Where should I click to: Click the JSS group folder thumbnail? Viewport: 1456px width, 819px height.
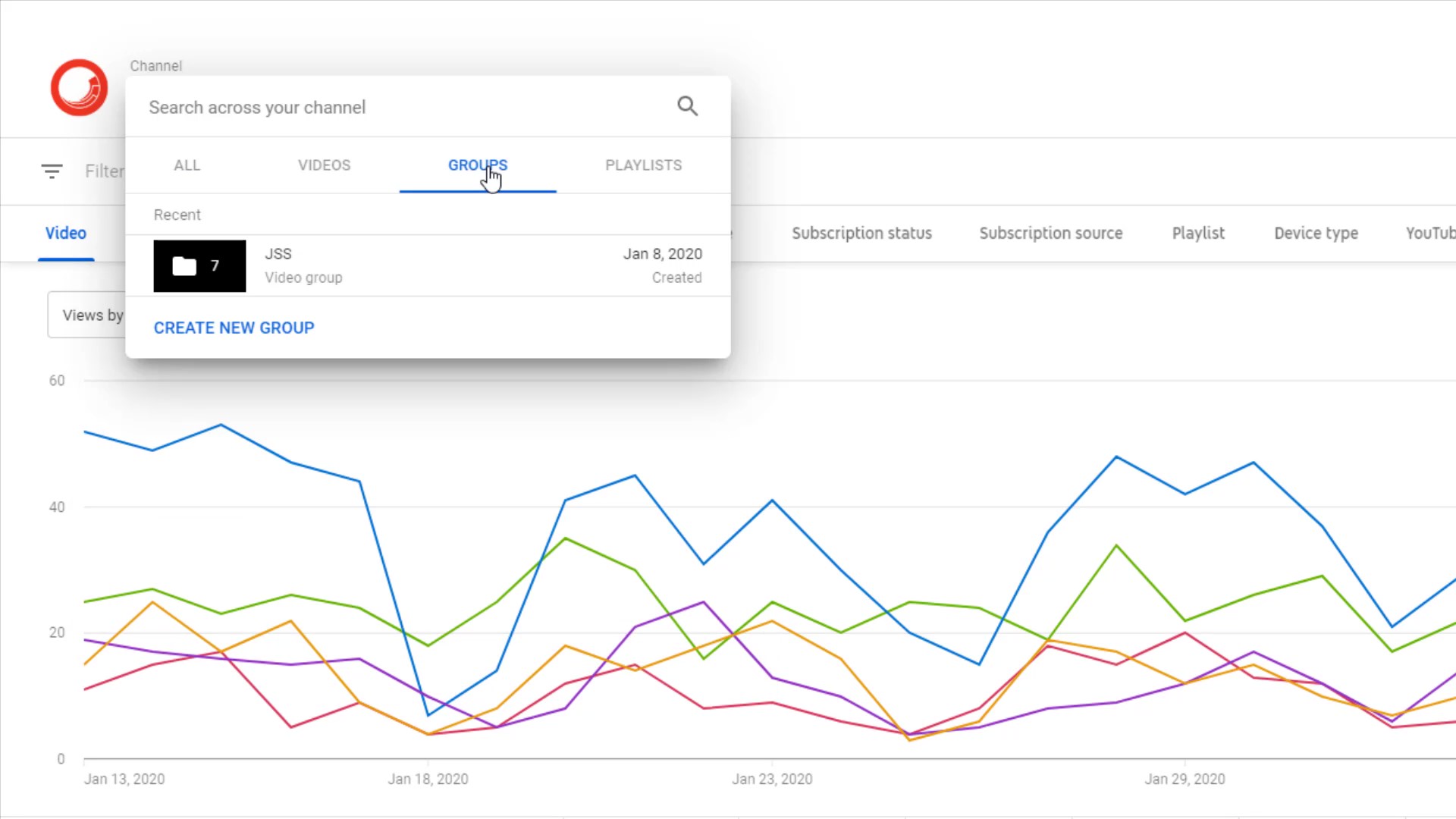click(199, 266)
